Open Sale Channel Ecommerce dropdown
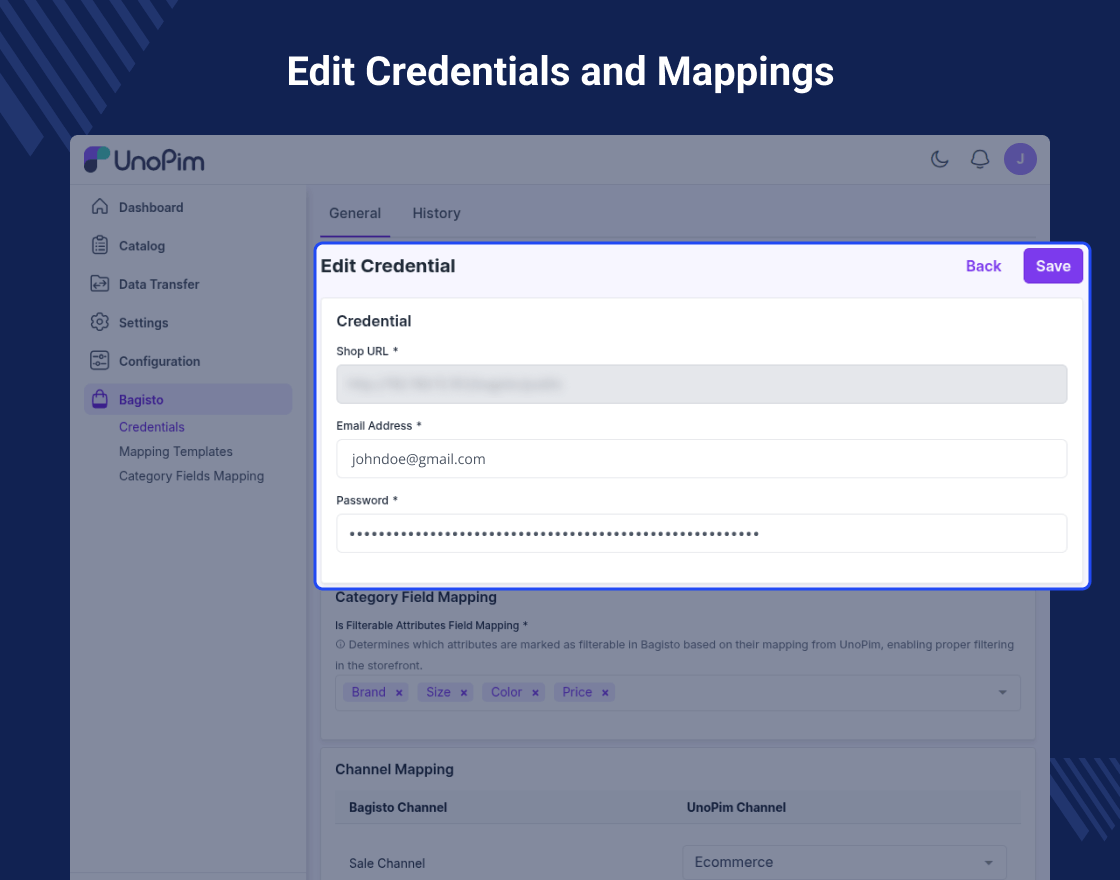The width and height of the screenshot is (1120, 880). 844,862
